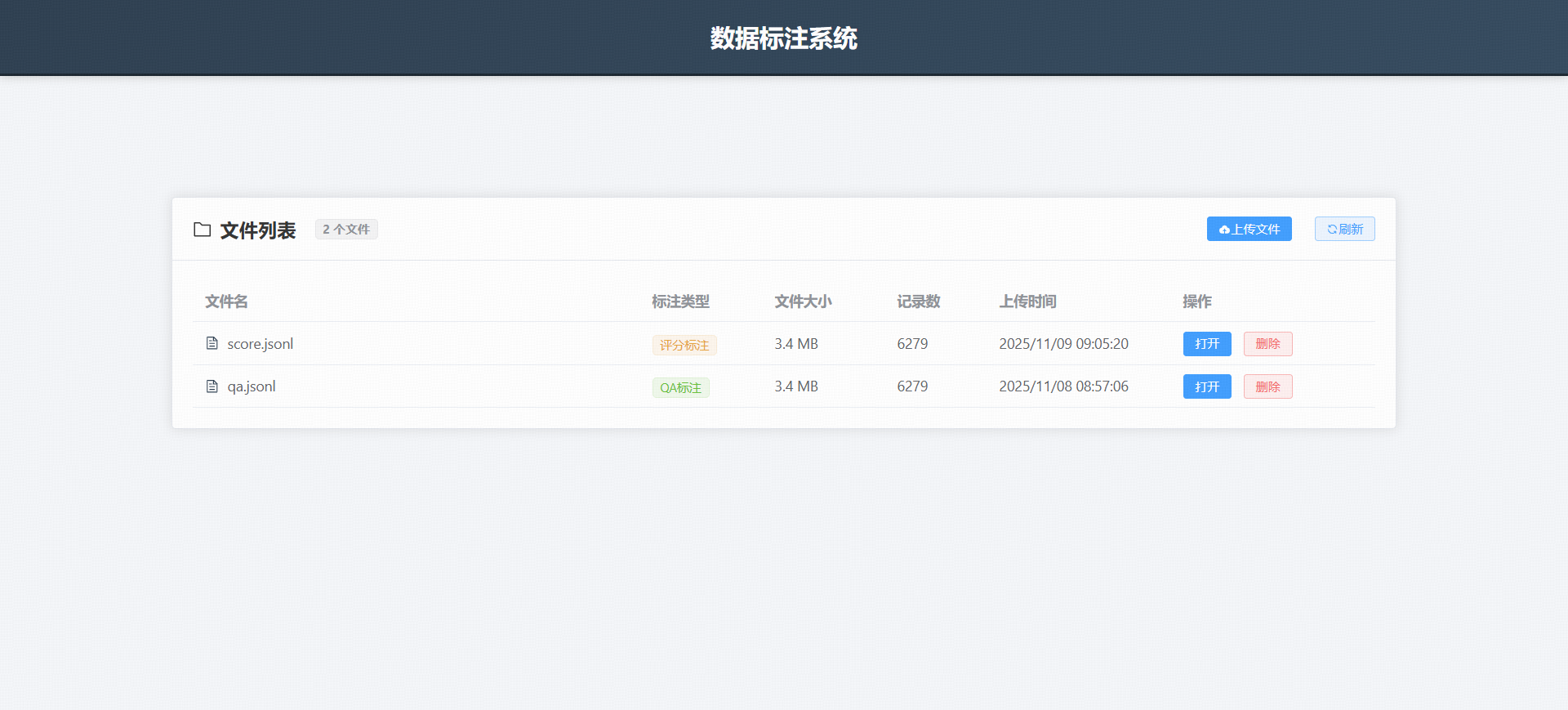Delete score.jsonl using its 删除 button
This screenshot has height=710, width=1568.
[x=1267, y=344]
